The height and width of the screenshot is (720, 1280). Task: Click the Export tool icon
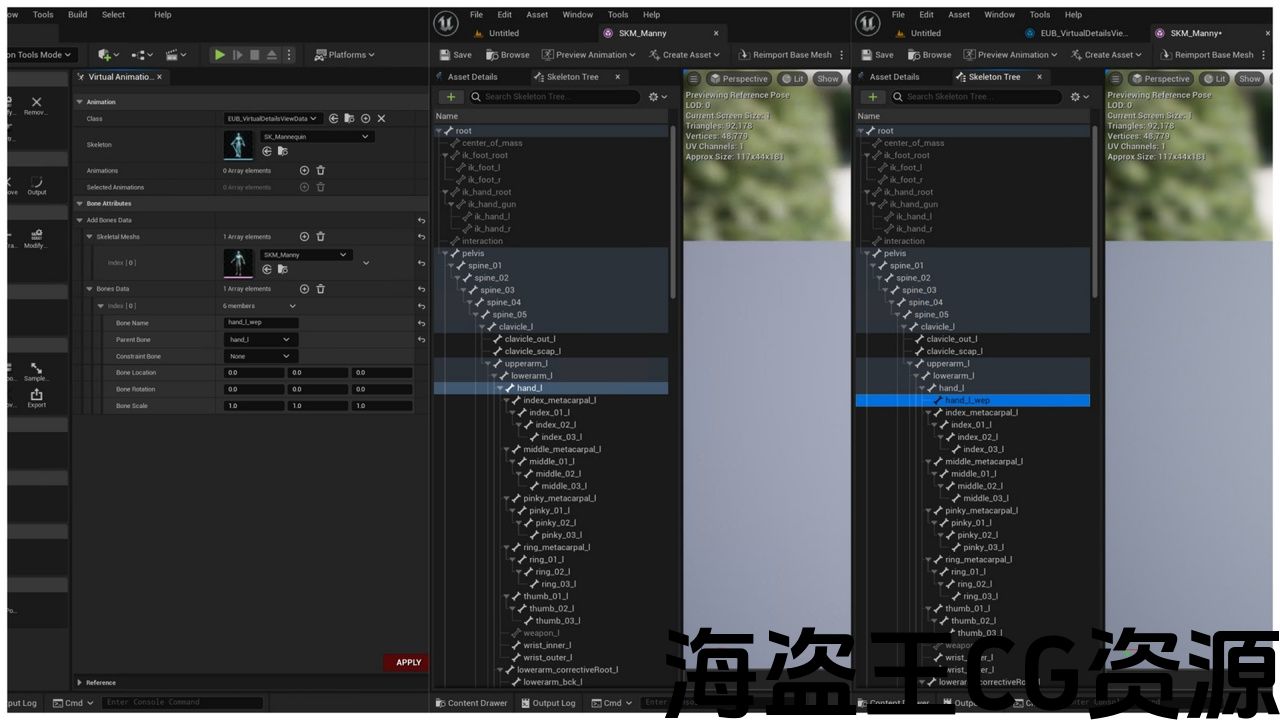click(x=36, y=397)
